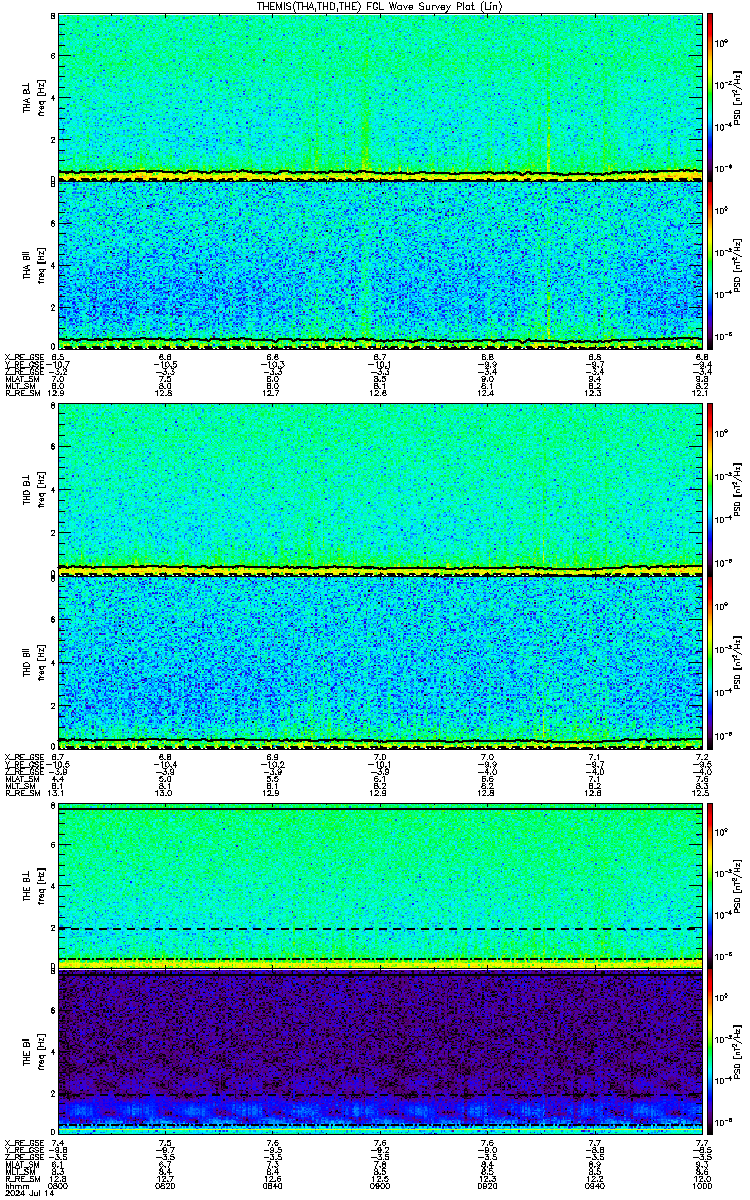Click the THD B⊥ PSD color bar
The width and height of the screenshot is (750, 1200).
click(x=710, y=492)
